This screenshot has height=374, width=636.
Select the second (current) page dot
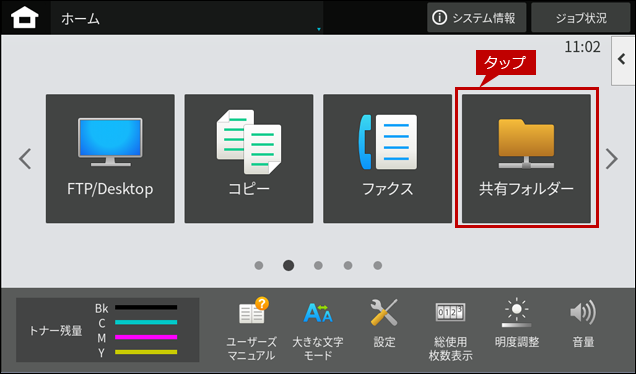click(288, 265)
